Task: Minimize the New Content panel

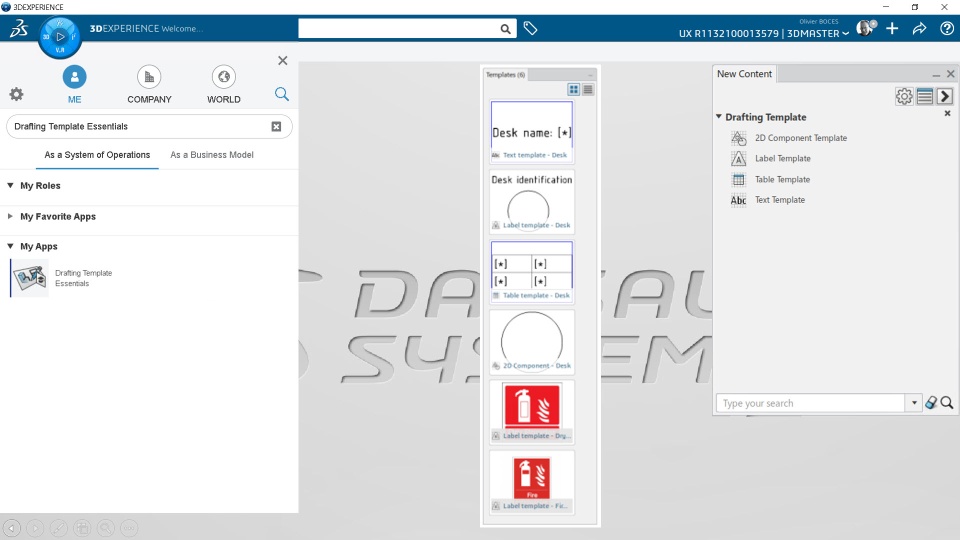Action: pyautogui.click(x=936, y=74)
